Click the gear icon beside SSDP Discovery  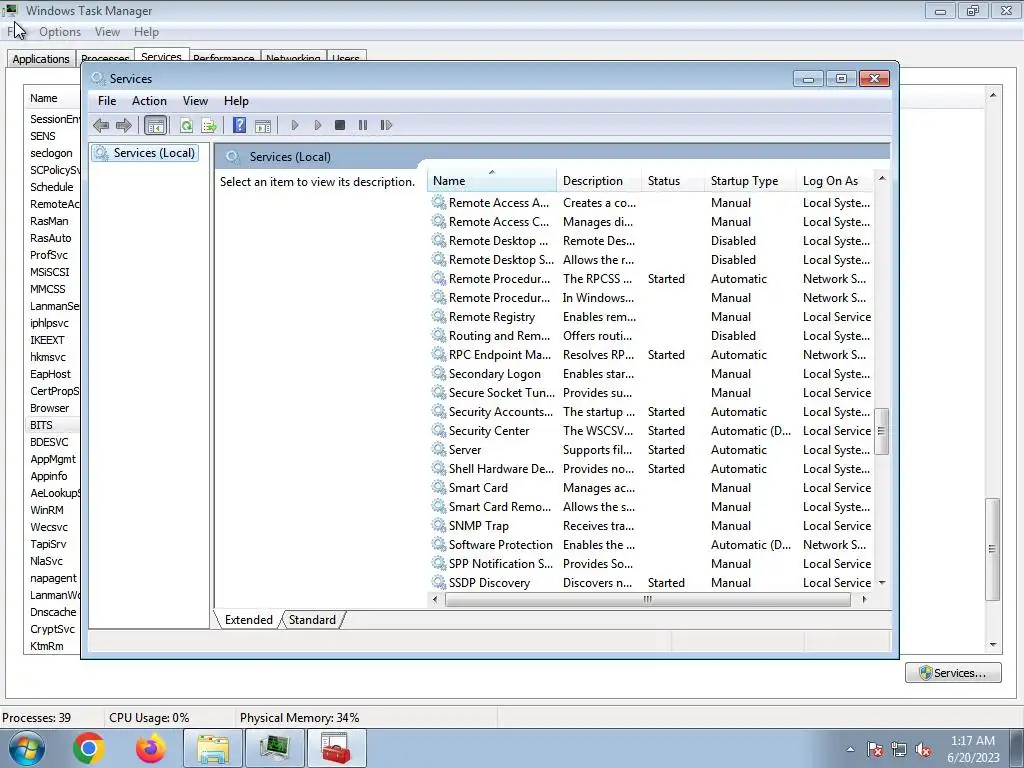(x=439, y=582)
